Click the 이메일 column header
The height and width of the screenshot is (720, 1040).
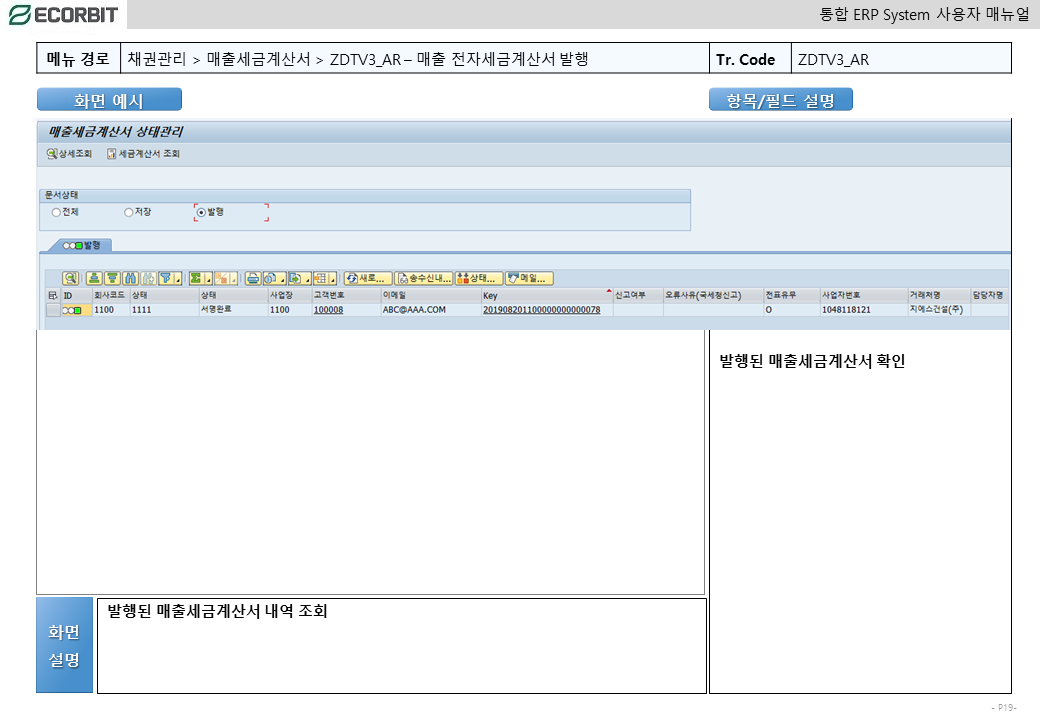tap(430, 296)
